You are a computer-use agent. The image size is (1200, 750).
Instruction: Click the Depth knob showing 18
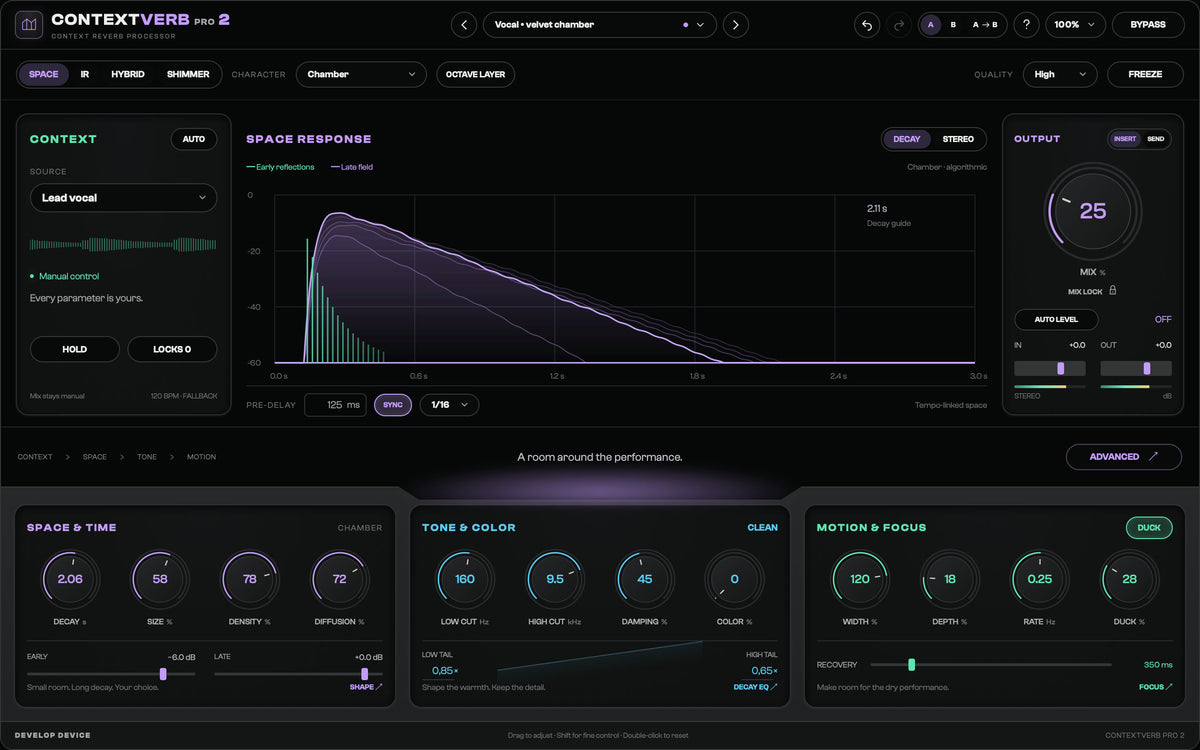click(950, 579)
